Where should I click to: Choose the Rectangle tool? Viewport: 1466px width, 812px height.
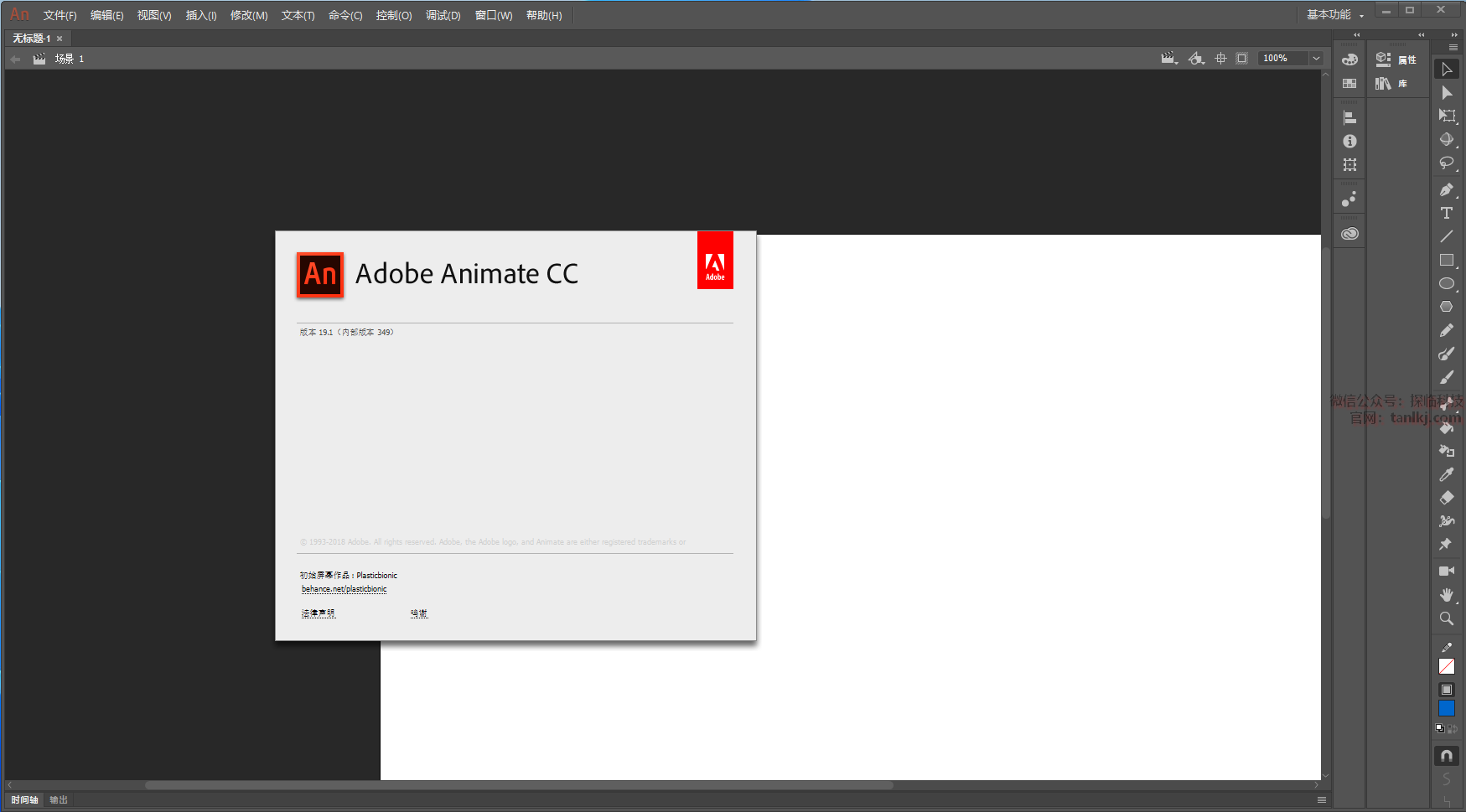(1447, 260)
